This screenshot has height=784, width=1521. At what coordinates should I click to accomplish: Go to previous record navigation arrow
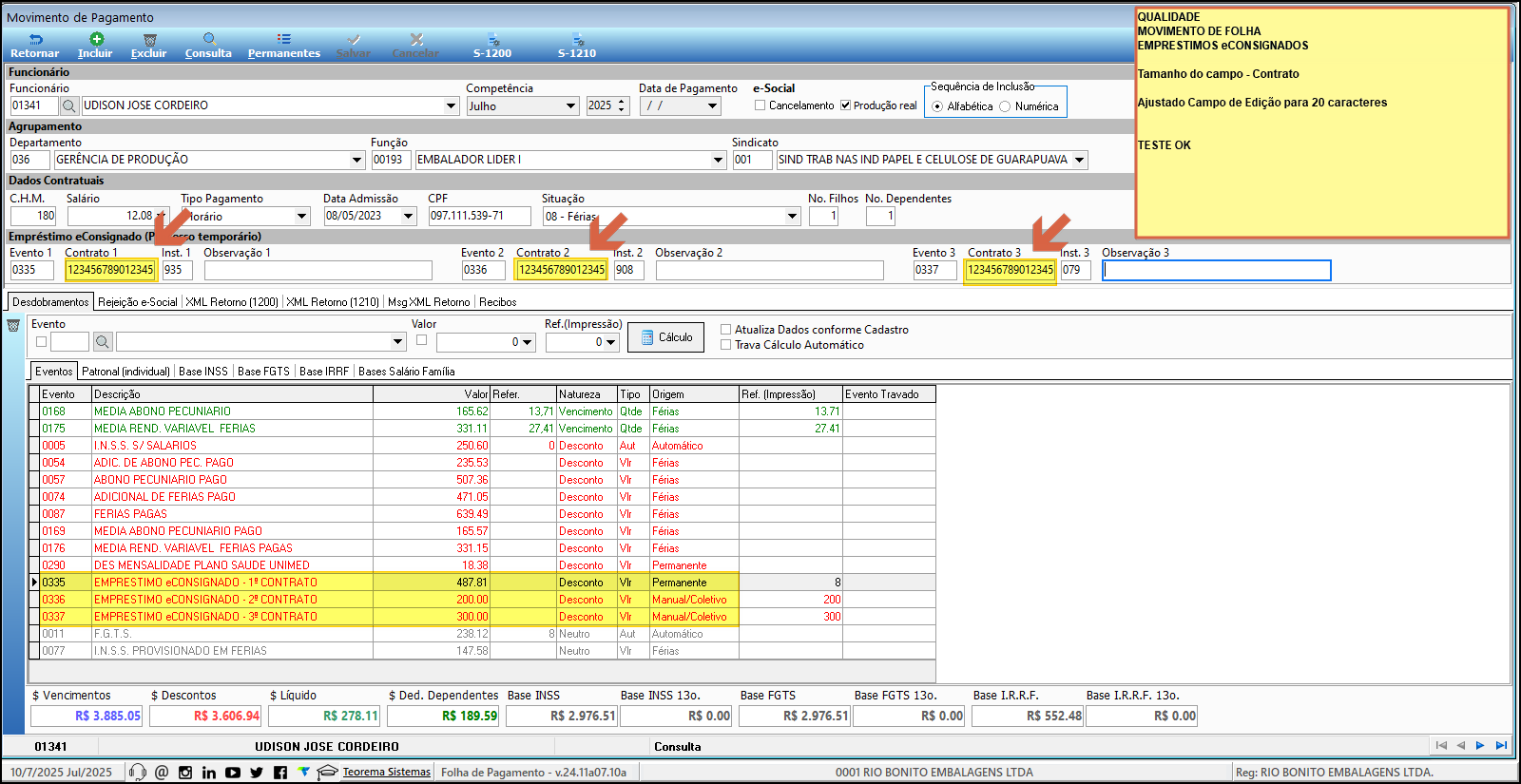1461,746
